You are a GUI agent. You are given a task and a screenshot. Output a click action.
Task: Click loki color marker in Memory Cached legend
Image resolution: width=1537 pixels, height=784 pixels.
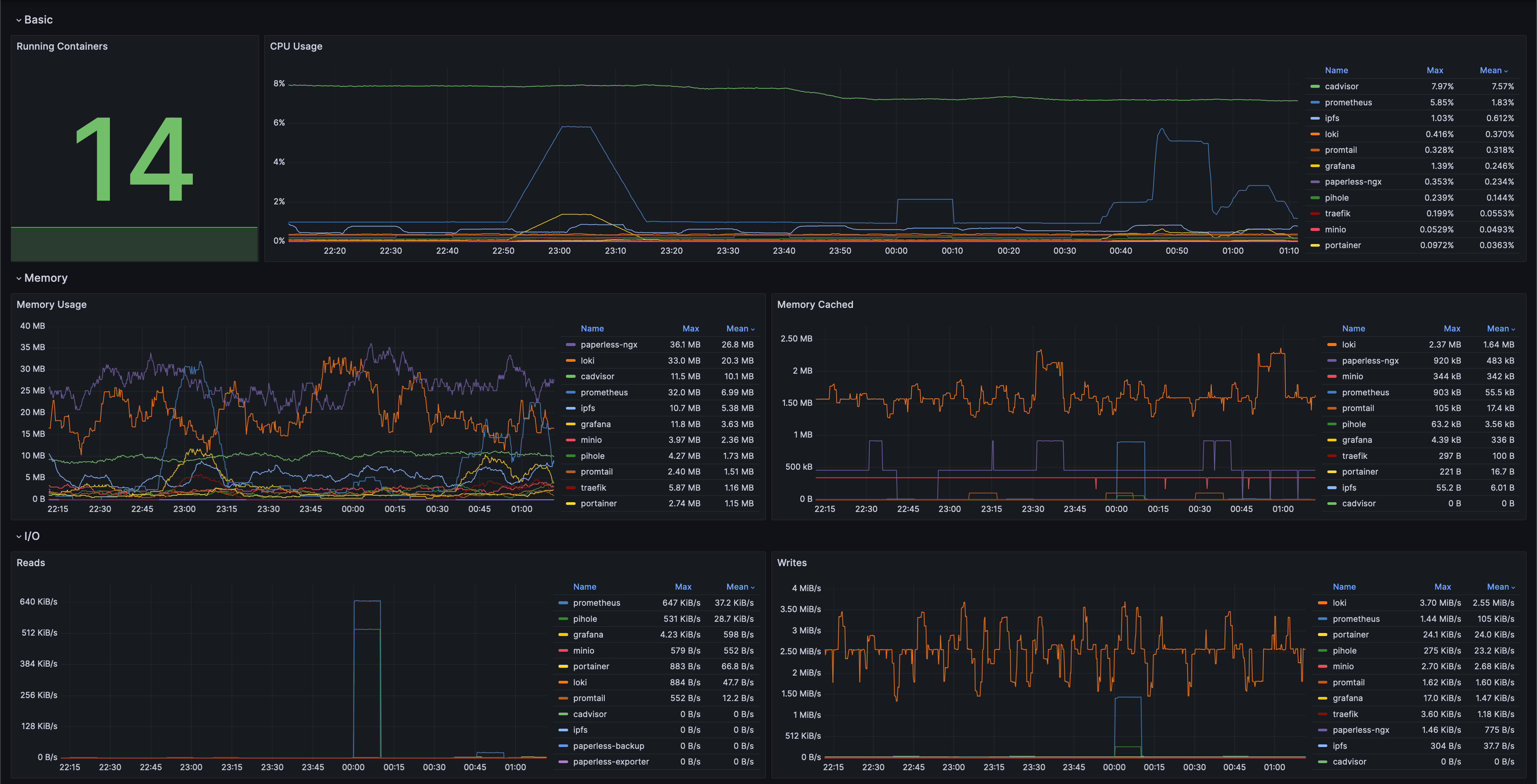(x=1332, y=345)
